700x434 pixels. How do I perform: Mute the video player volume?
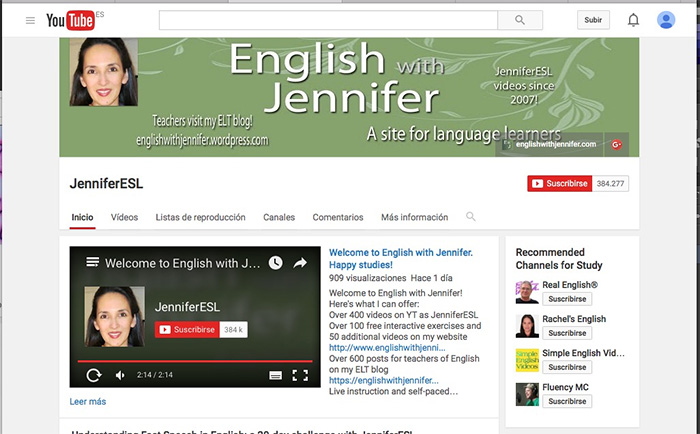pyautogui.click(x=120, y=375)
